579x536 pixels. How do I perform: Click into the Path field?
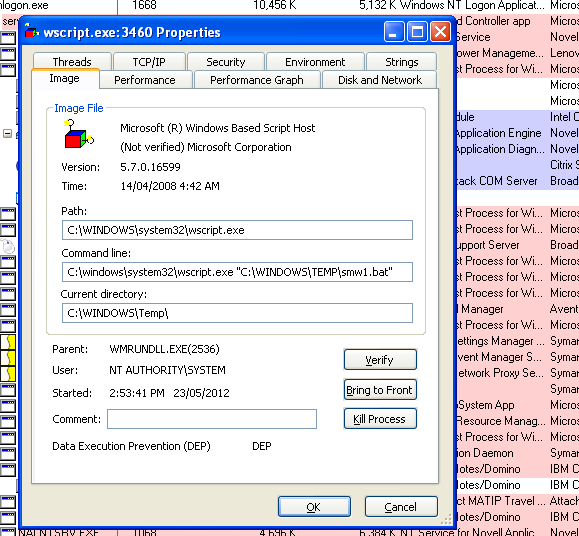tap(237, 230)
